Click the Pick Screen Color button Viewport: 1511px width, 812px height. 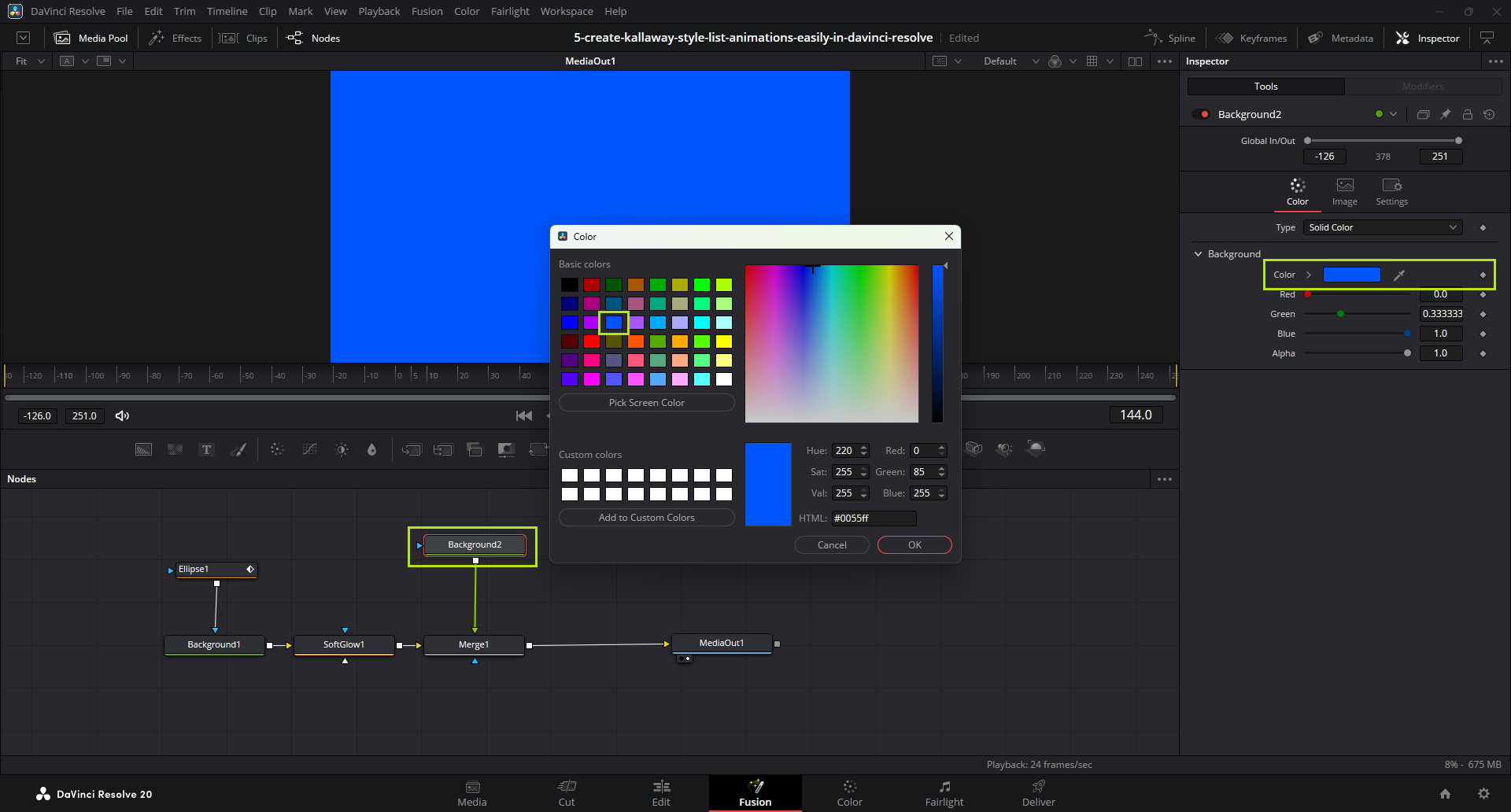pos(646,402)
